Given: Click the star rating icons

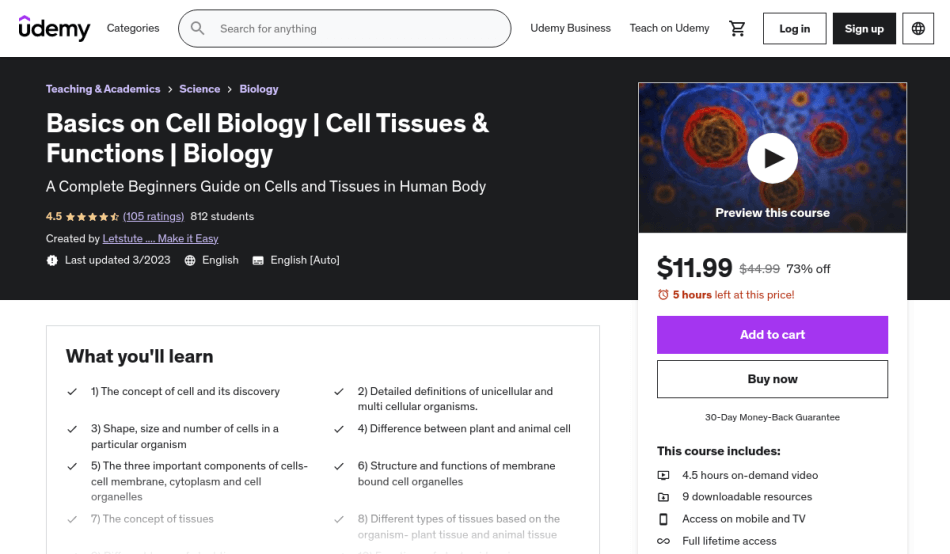Looking at the screenshot, I should tap(92, 216).
